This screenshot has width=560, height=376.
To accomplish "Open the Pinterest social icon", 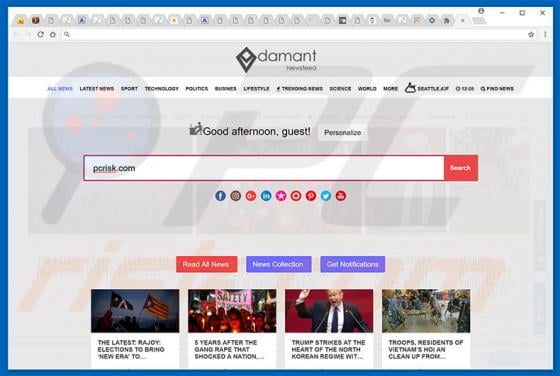I will pos(311,196).
